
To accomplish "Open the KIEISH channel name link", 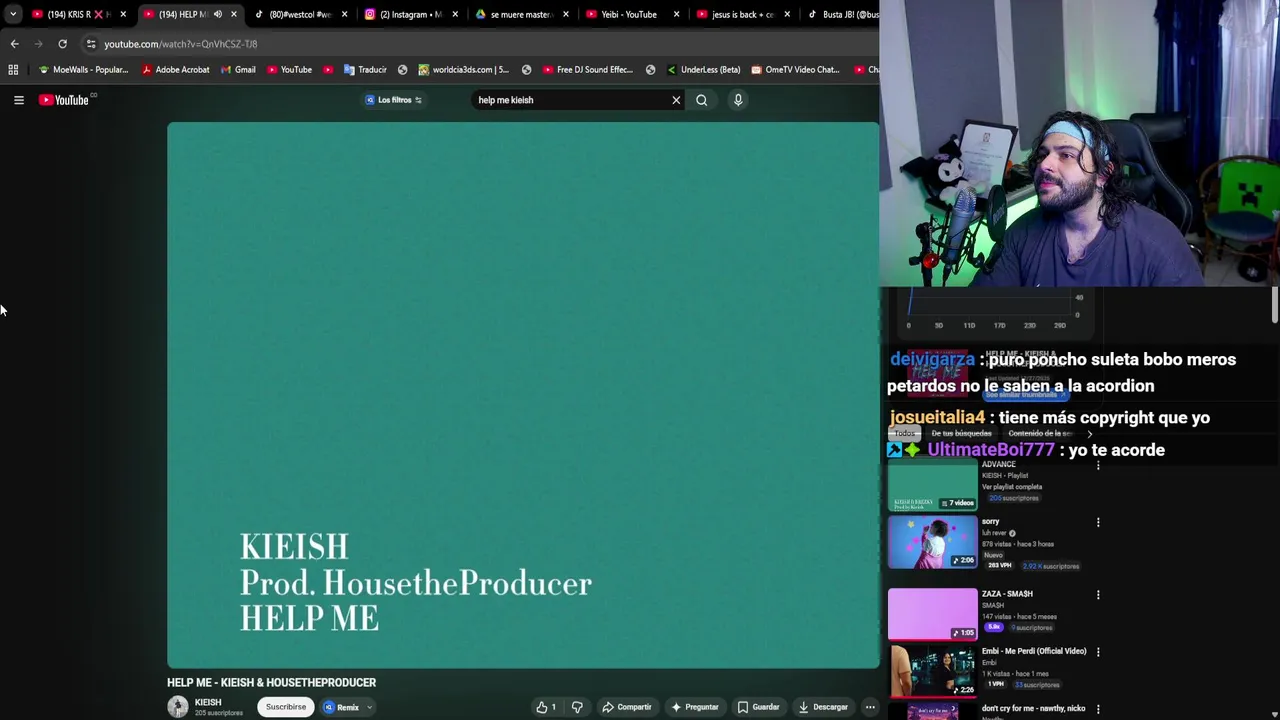I will 208,703.
